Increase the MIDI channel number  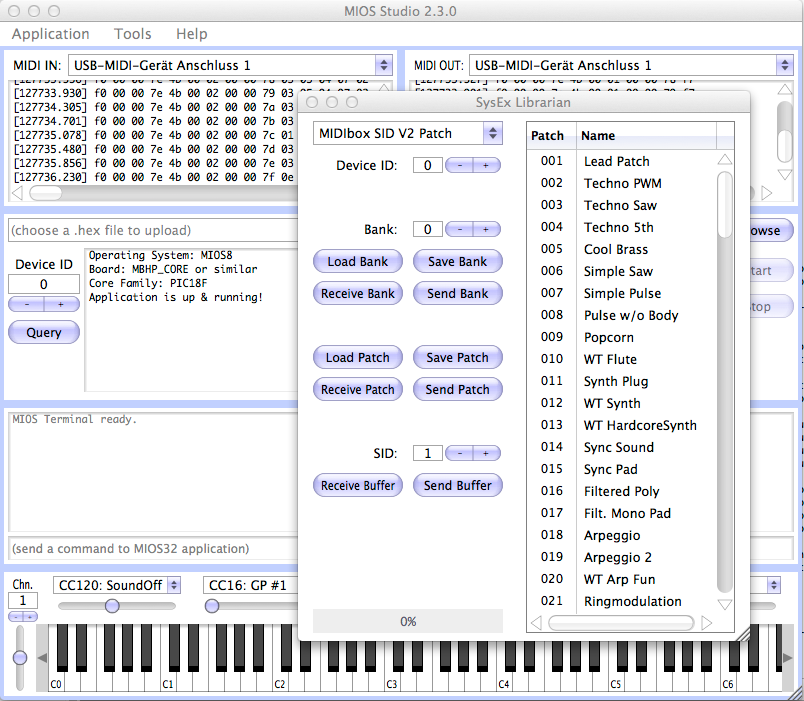(x=30, y=617)
